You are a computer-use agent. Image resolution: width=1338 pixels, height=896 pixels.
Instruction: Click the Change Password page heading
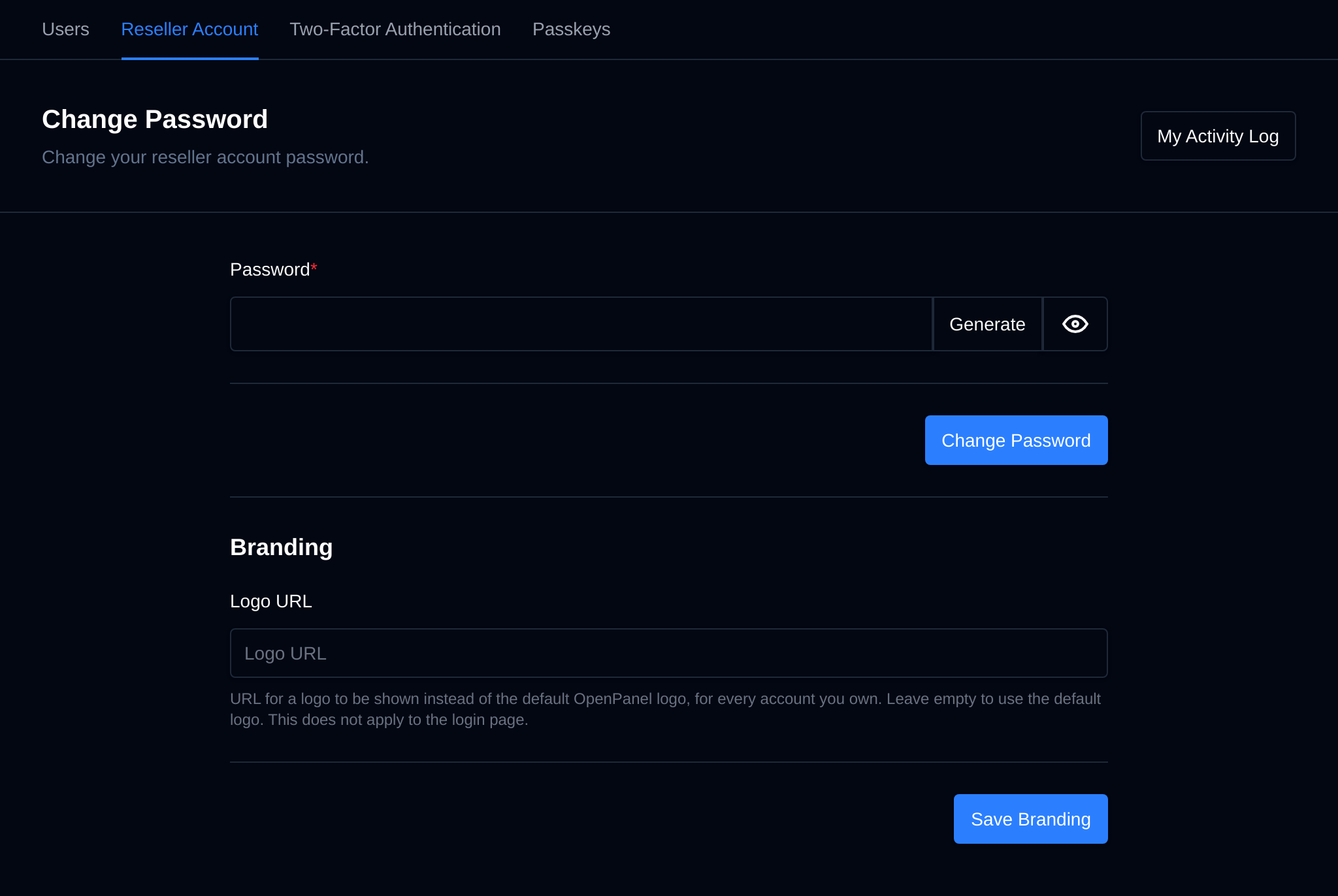pos(155,120)
